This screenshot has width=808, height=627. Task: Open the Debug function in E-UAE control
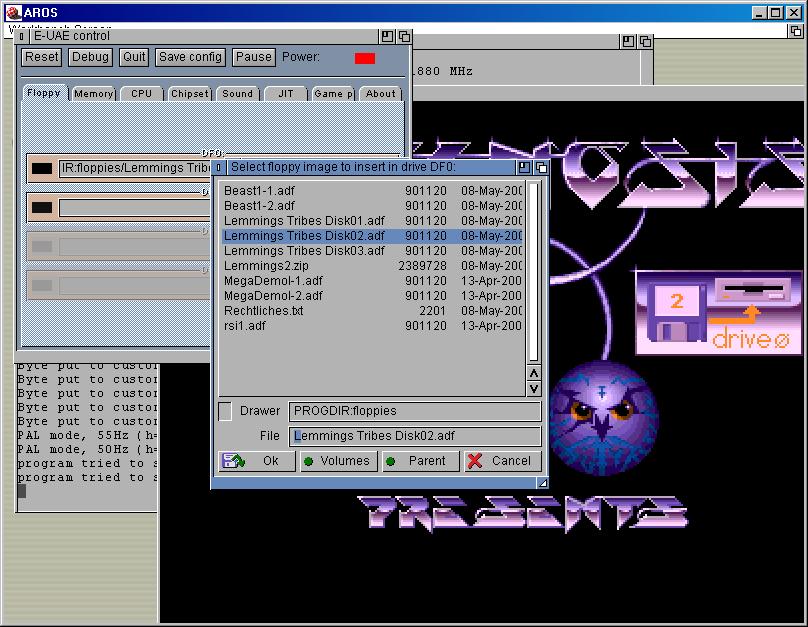tap(90, 57)
